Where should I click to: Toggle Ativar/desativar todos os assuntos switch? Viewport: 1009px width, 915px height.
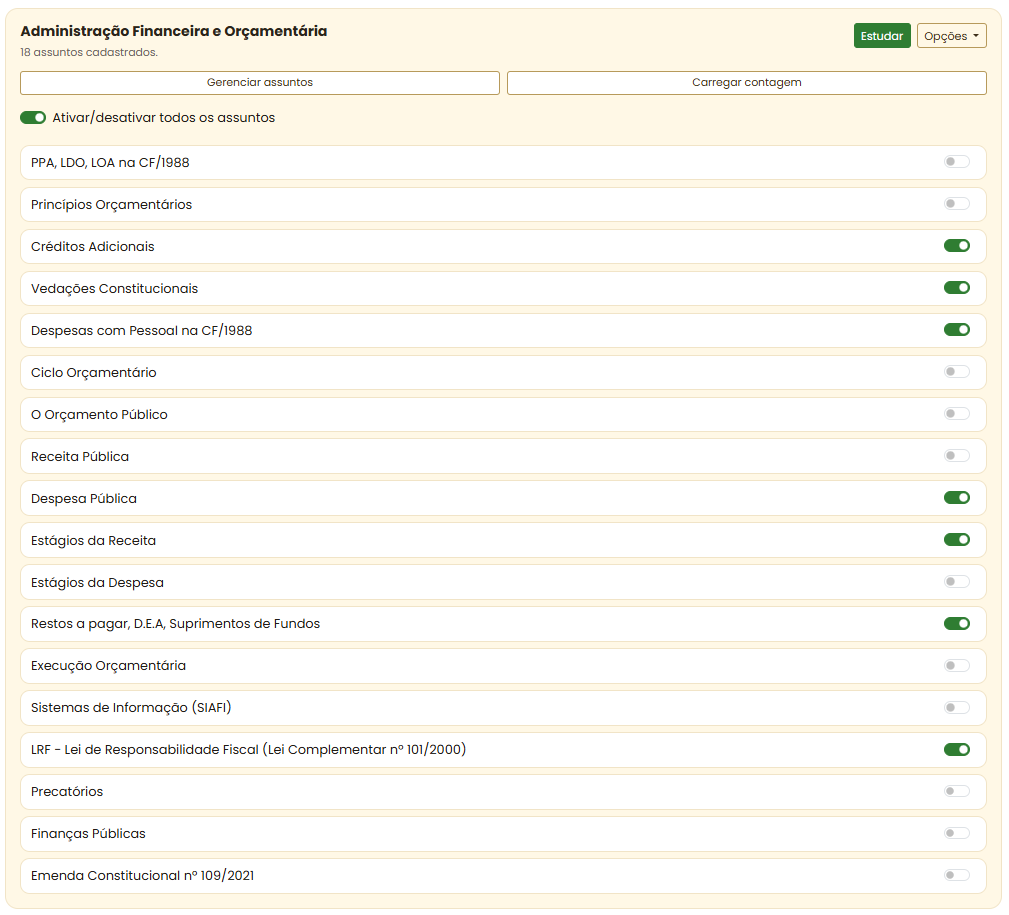33,118
